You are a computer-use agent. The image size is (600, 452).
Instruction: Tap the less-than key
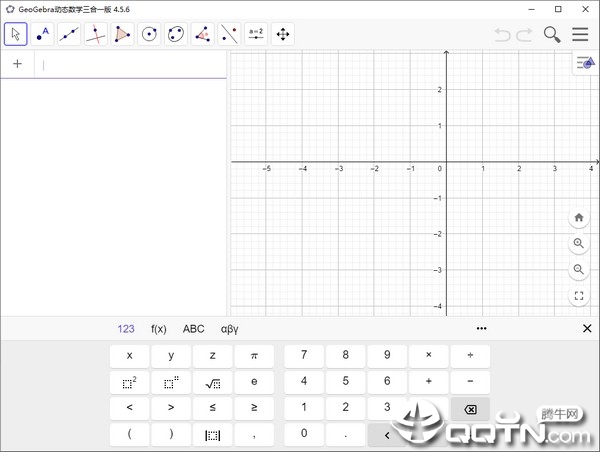tap(129, 408)
